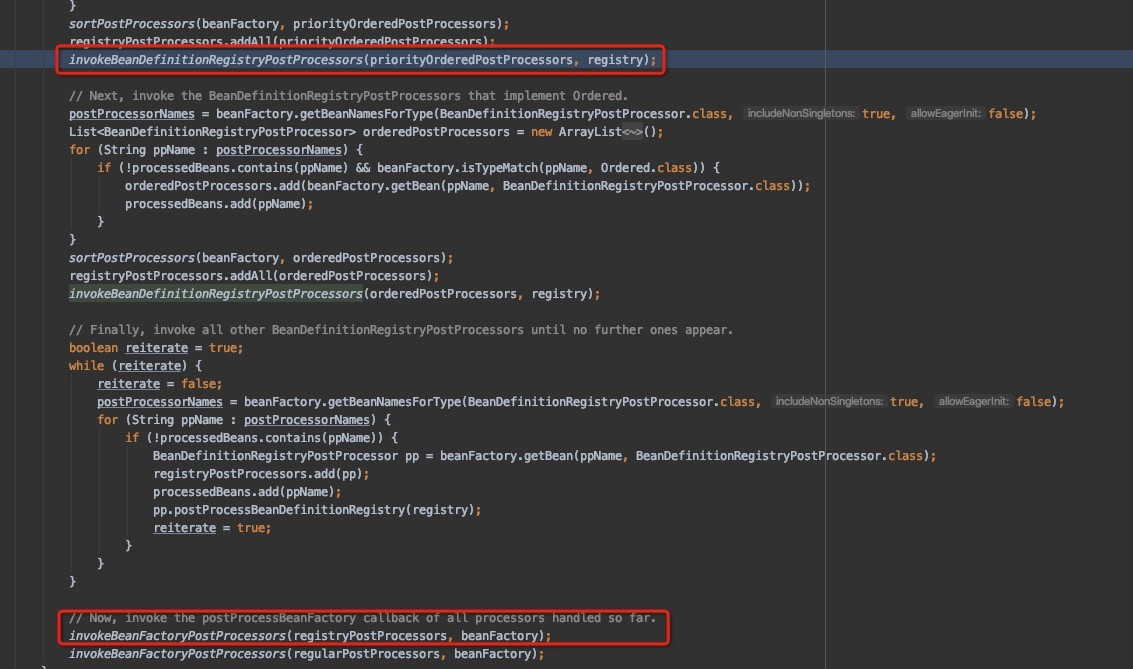This screenshot has height=669, width=1133.
Task: Click "if (!processedBeans.contains(ppName)) {" line
Action: (262, 438)
